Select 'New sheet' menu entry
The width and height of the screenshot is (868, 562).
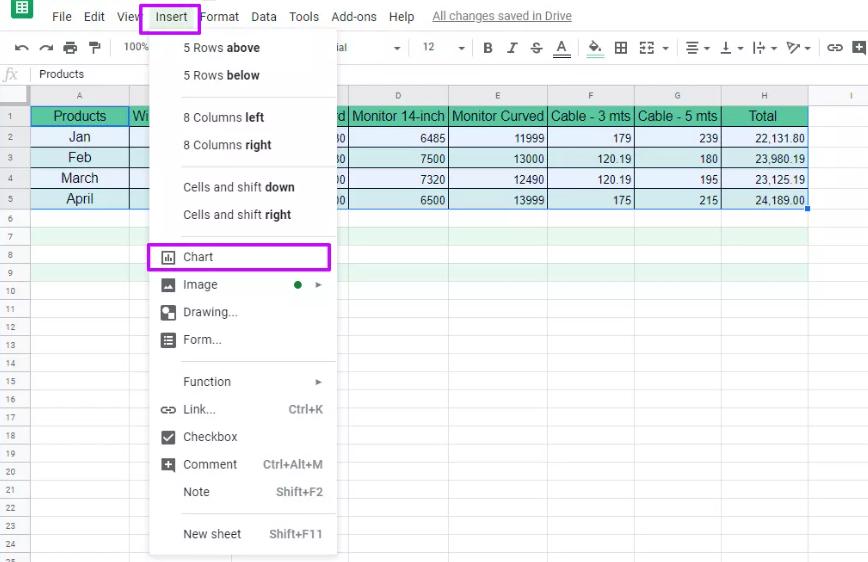pyautogui.click(x=212, y=534)
